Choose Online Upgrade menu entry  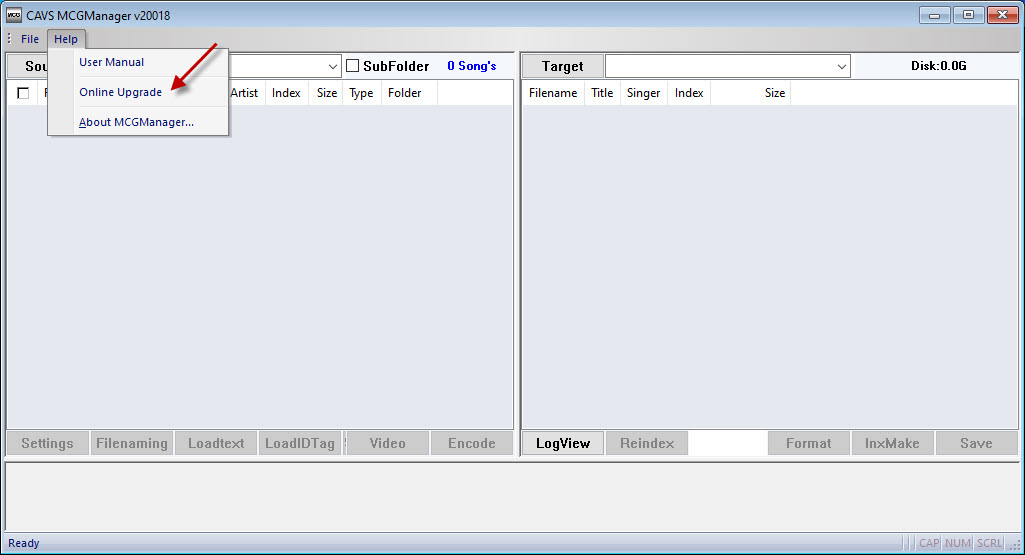(x=120, y=92)
